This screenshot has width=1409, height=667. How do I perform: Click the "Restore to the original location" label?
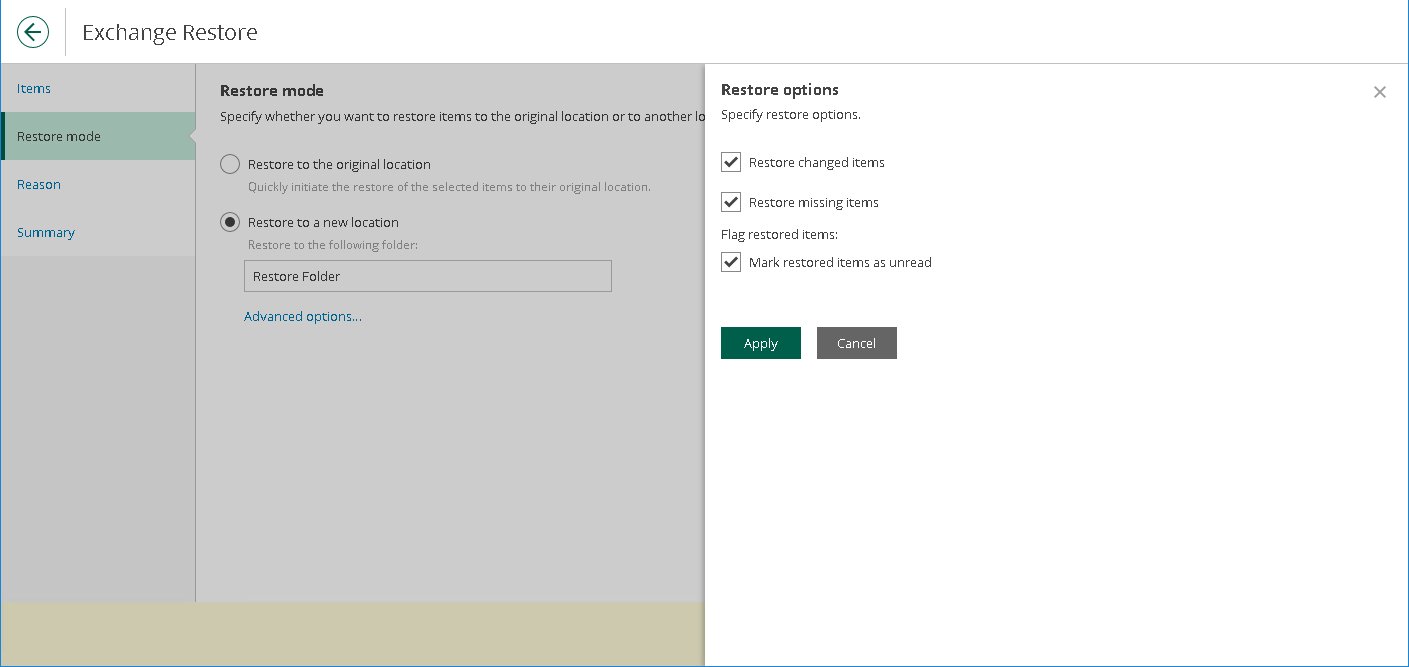pyautogui.click(x=339, y=164)
